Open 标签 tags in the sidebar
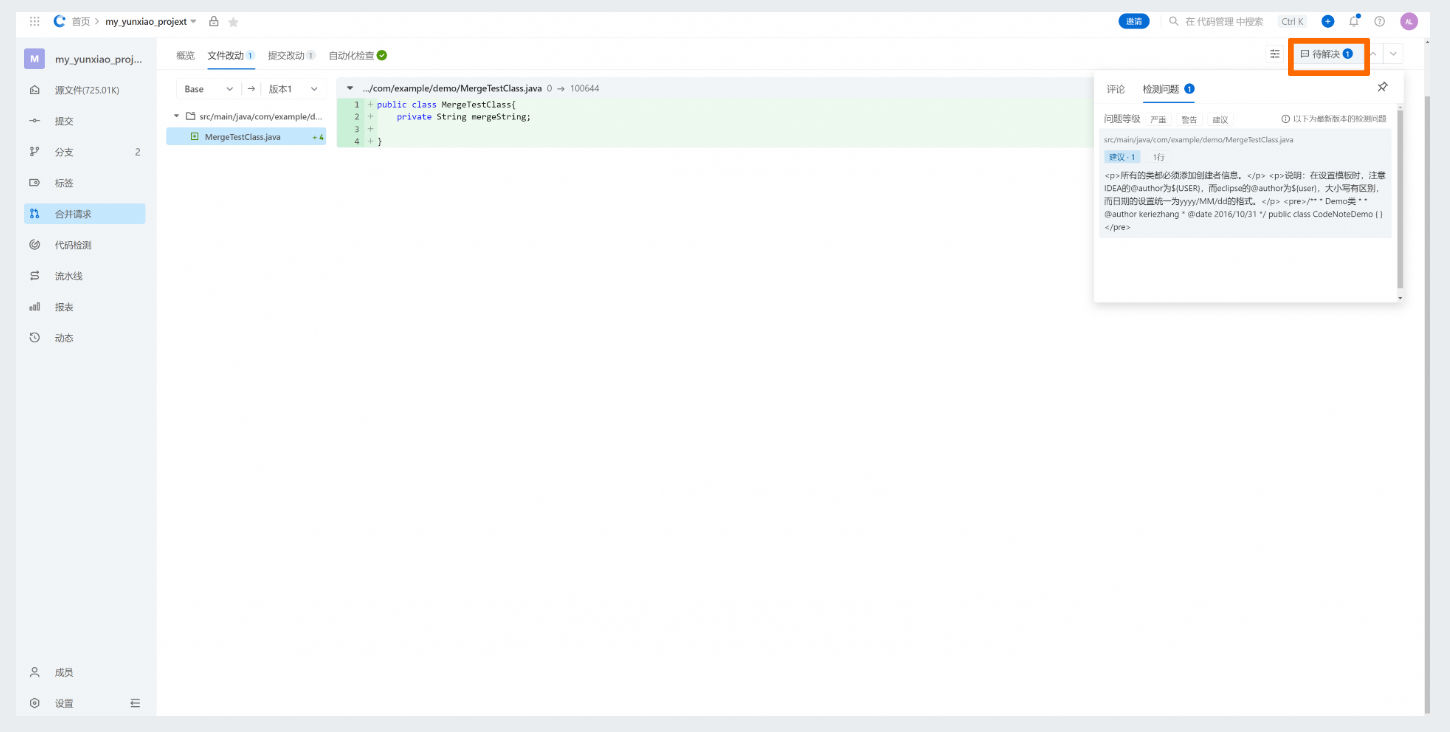The width and height of the screenshot is (1450, 732). click(85, 183)
